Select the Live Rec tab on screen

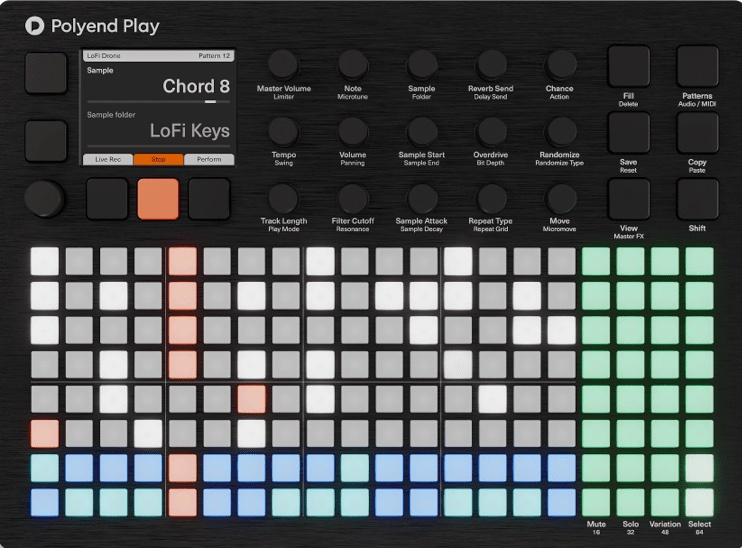pos(108,159)
